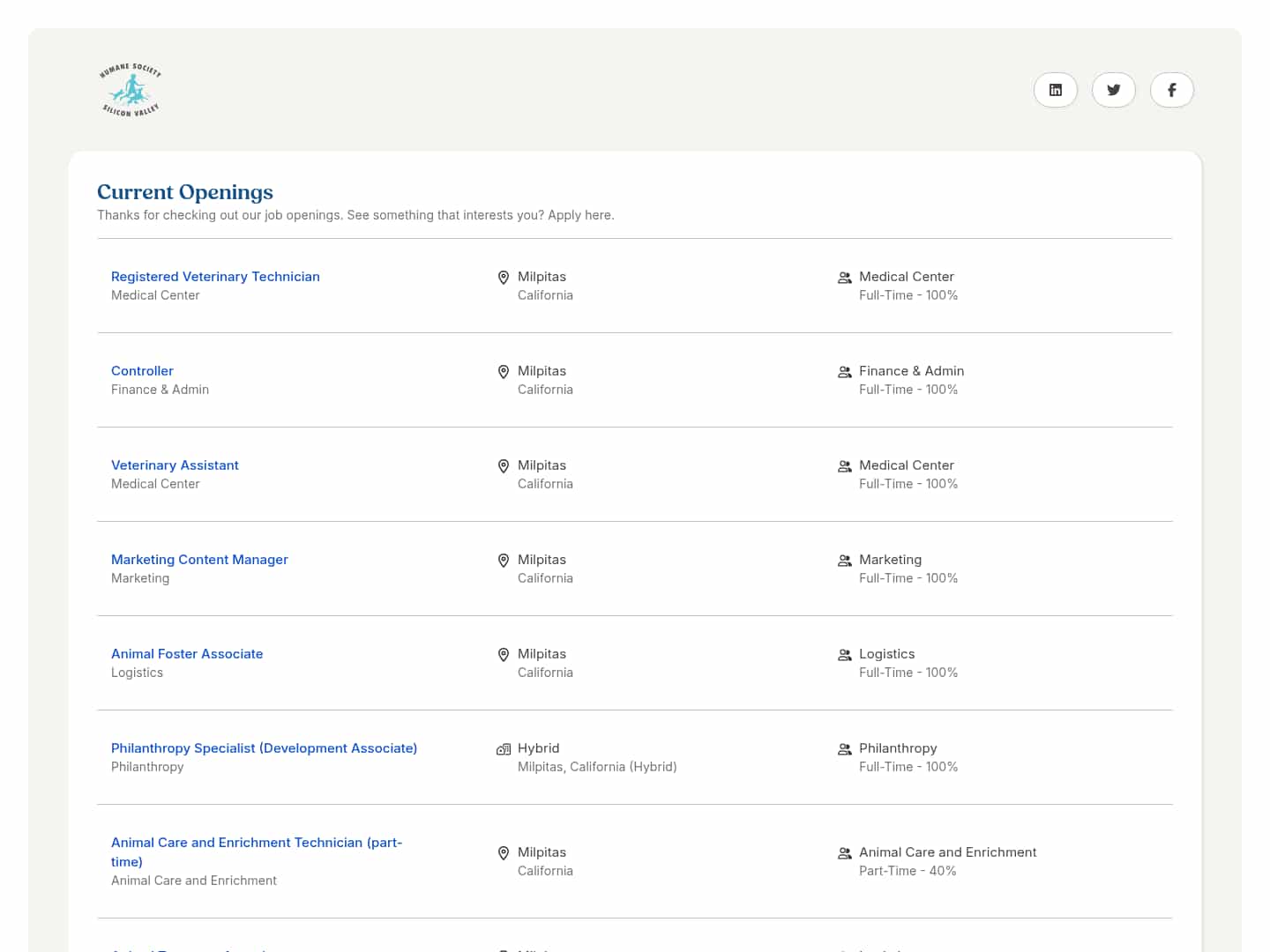Click the Part-Time - 40% employment text
The height and width of the screenshot is (952, 1270).
point(908,871)
